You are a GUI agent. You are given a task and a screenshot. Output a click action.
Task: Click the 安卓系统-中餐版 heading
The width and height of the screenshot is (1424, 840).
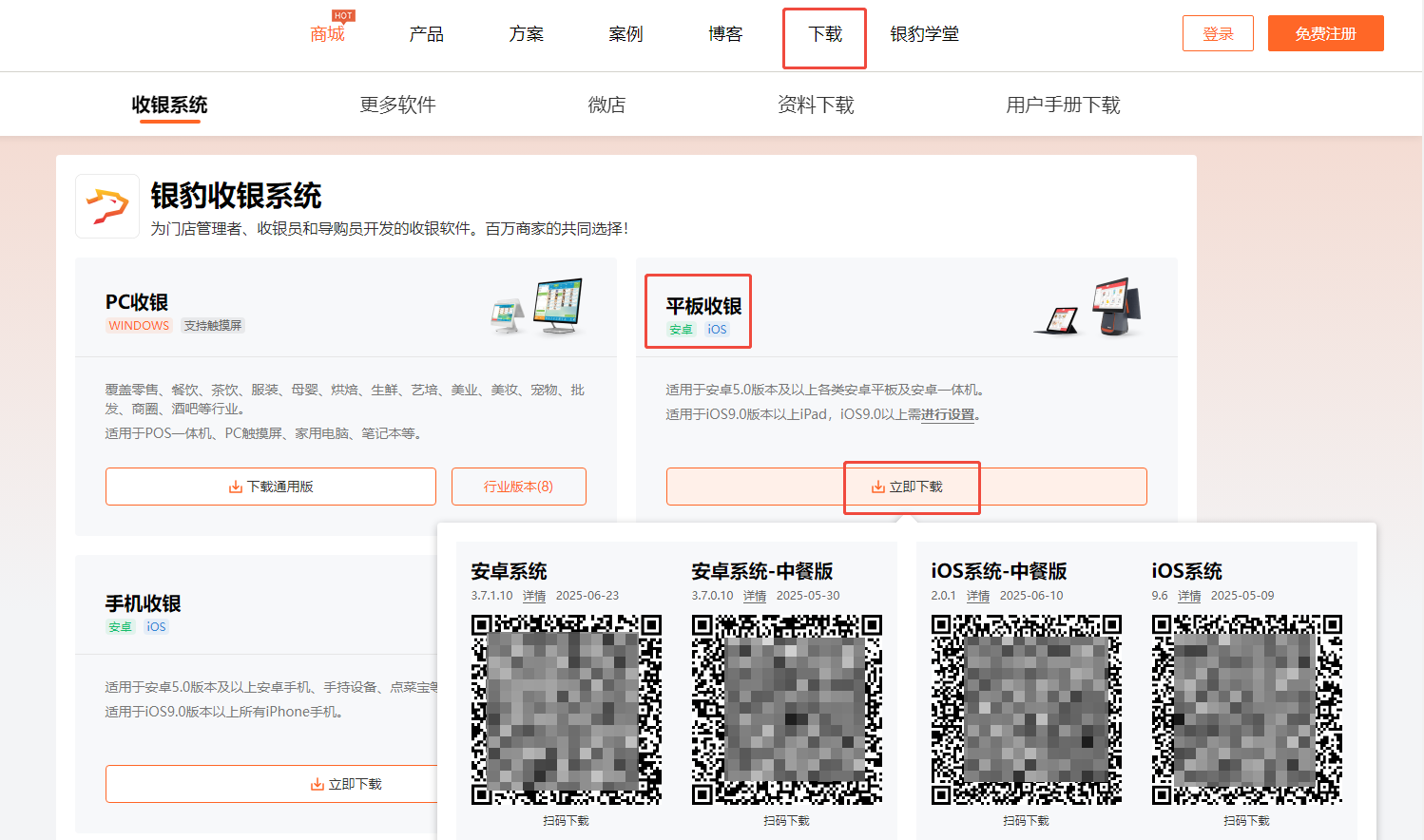[x=762, y=571]
